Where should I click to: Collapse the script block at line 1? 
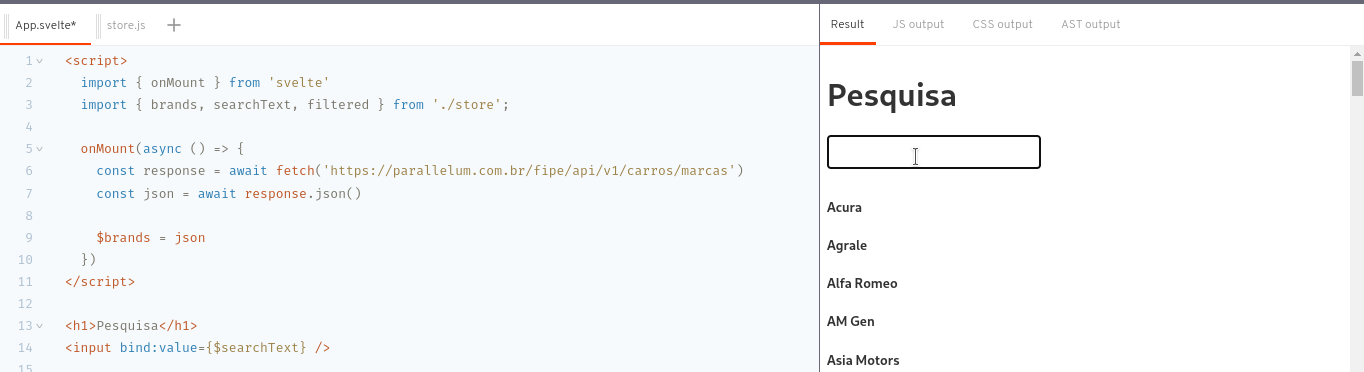(x=40, y=61)
